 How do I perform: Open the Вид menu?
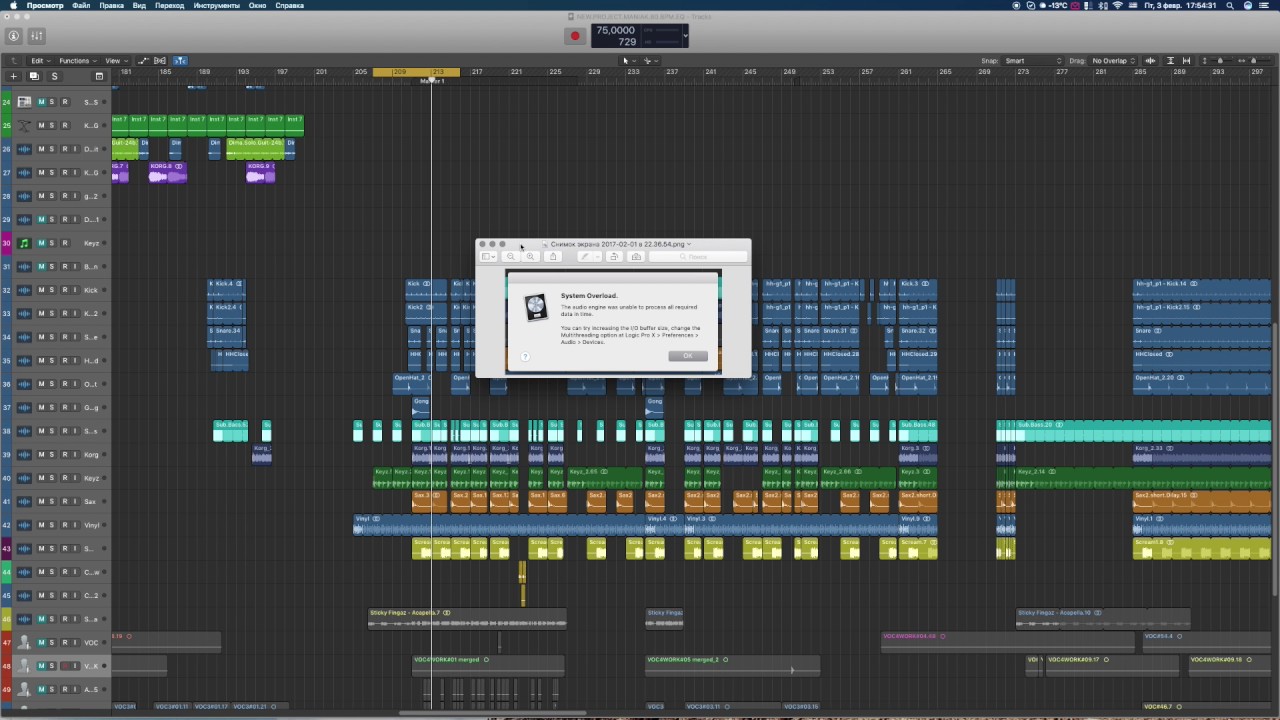point(139,5)
